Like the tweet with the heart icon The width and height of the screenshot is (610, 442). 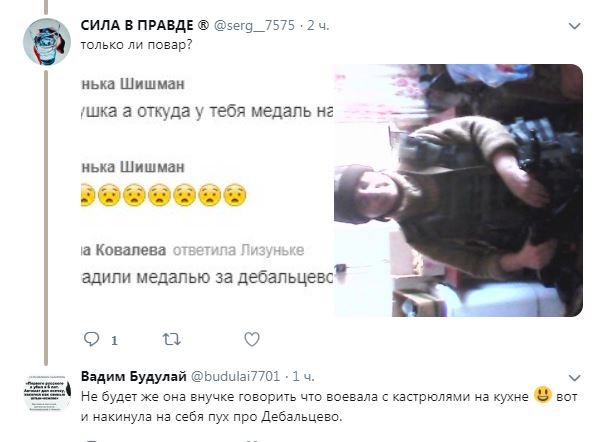tap(252, 339)
